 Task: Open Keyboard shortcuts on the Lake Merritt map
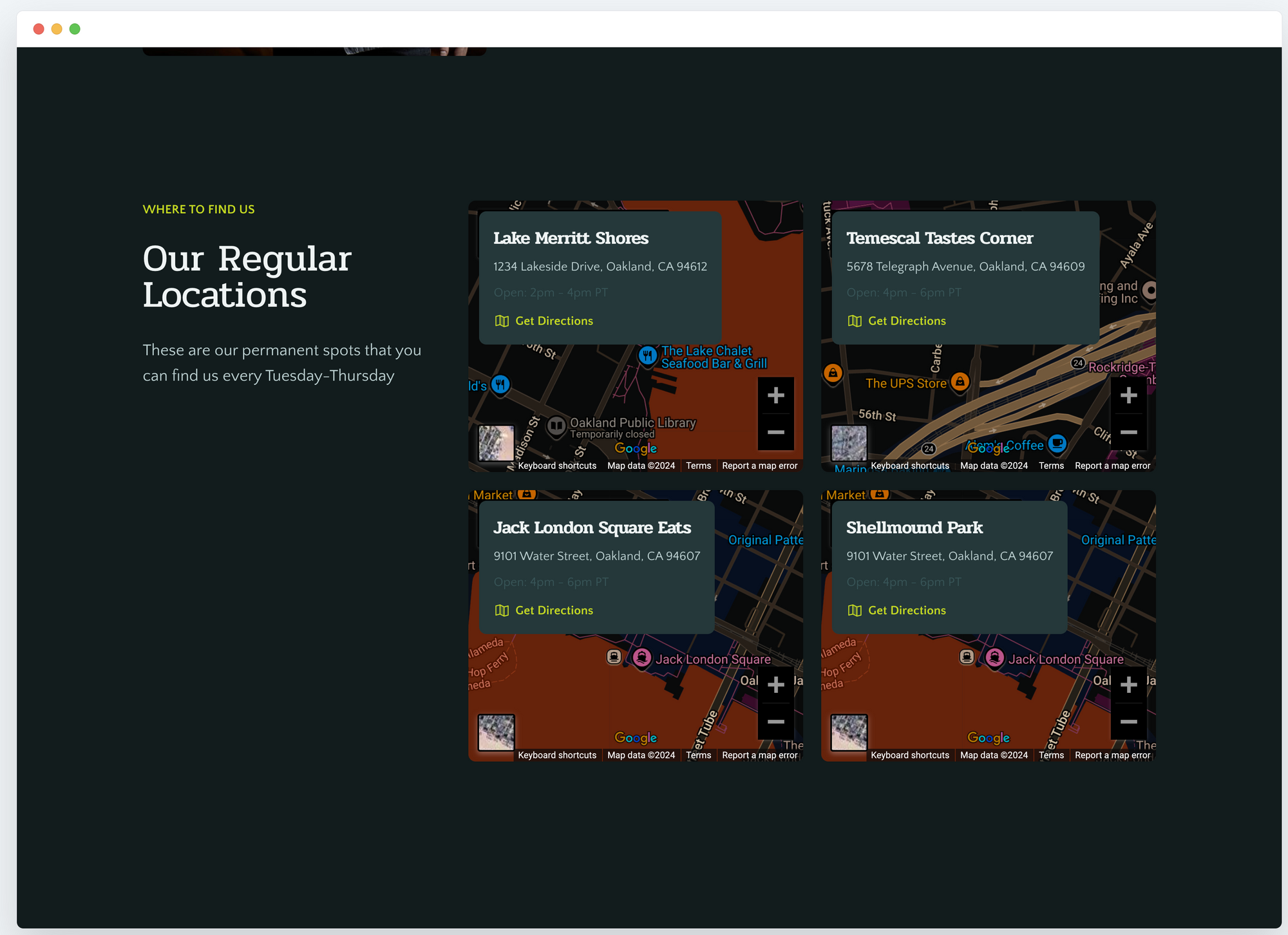tap(557, 466)
